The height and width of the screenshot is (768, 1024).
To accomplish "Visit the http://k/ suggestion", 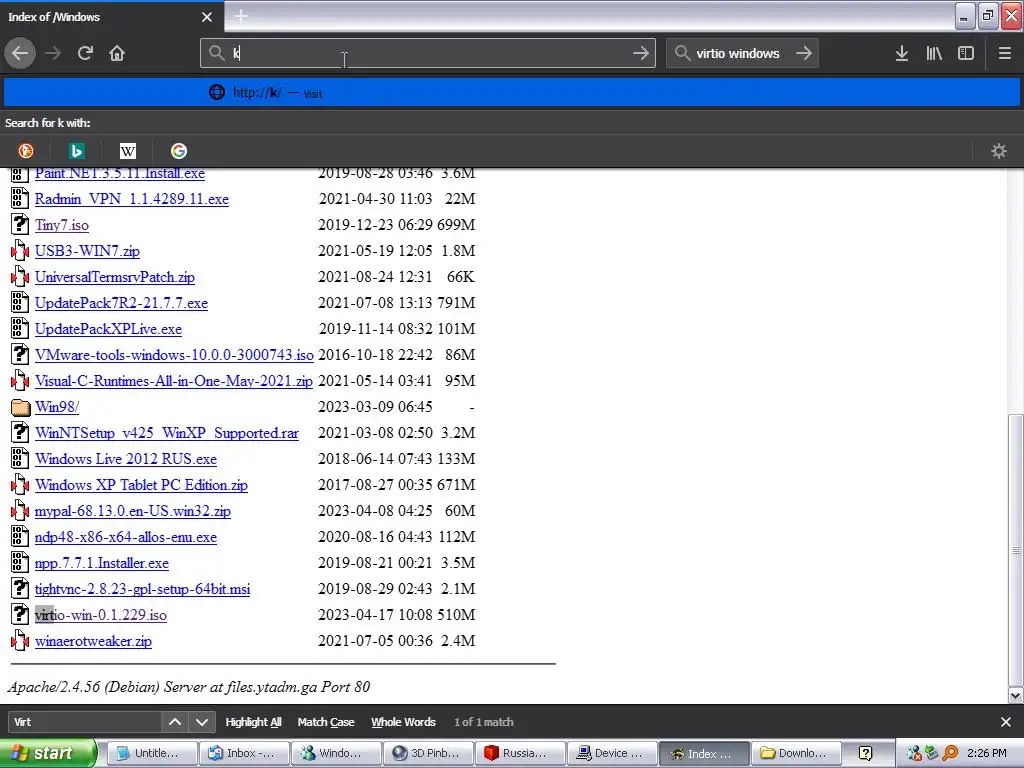I will (x=512, y=93).
